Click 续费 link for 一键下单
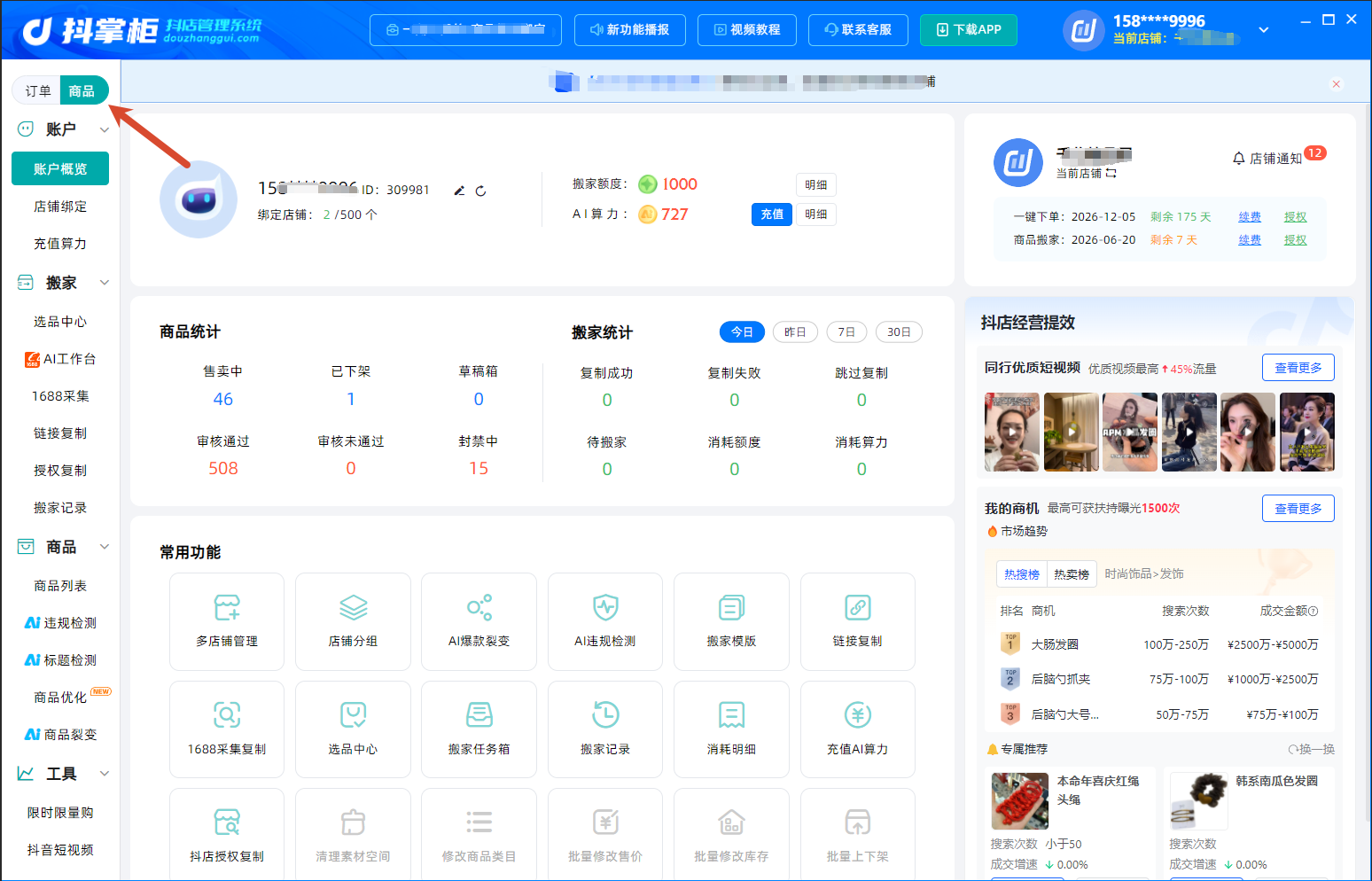 (1250, 217)
